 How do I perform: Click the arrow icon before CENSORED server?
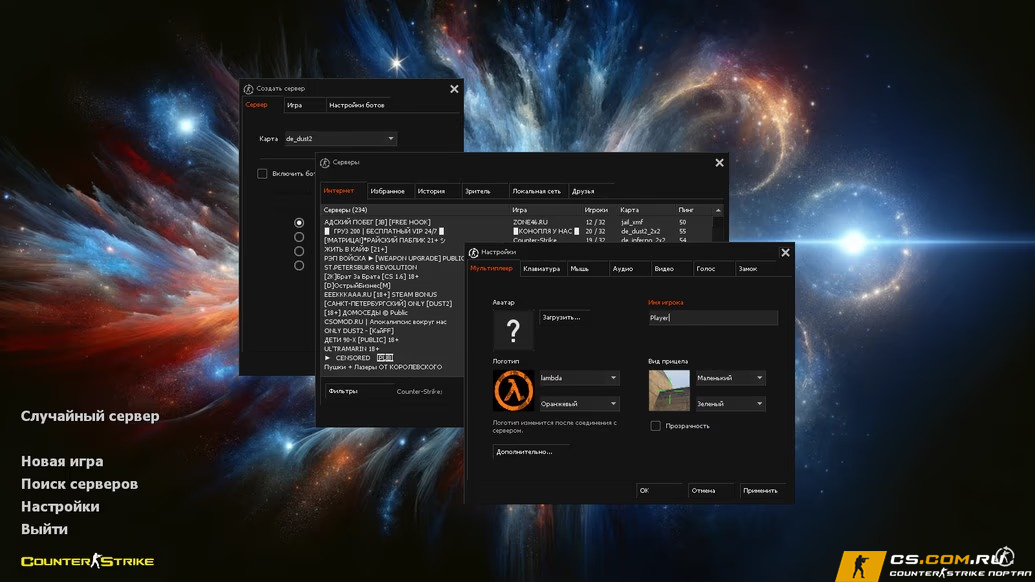pos(327,358)
